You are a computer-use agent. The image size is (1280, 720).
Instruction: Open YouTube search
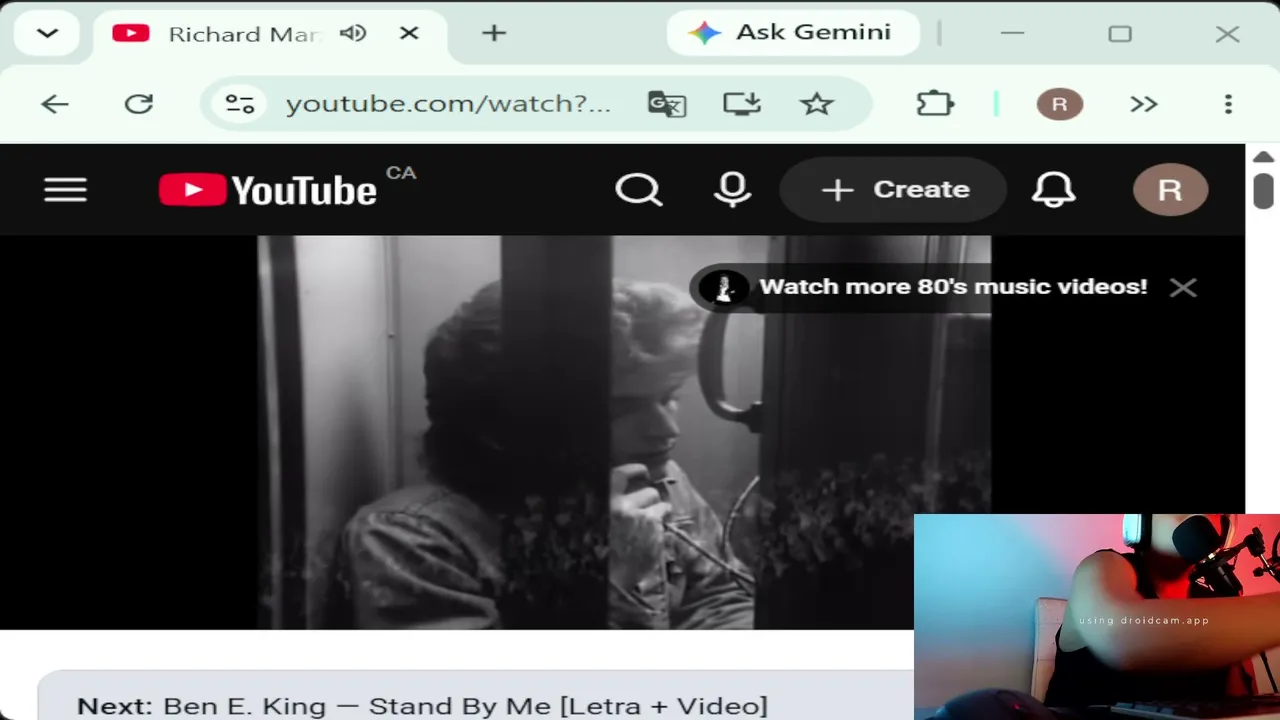tap(639, 190)
